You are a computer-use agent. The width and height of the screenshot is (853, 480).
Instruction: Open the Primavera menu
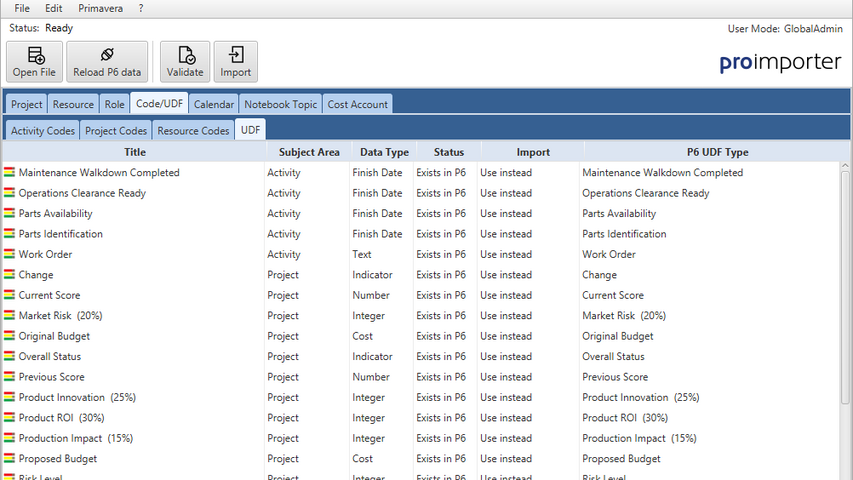click(100, 8)
